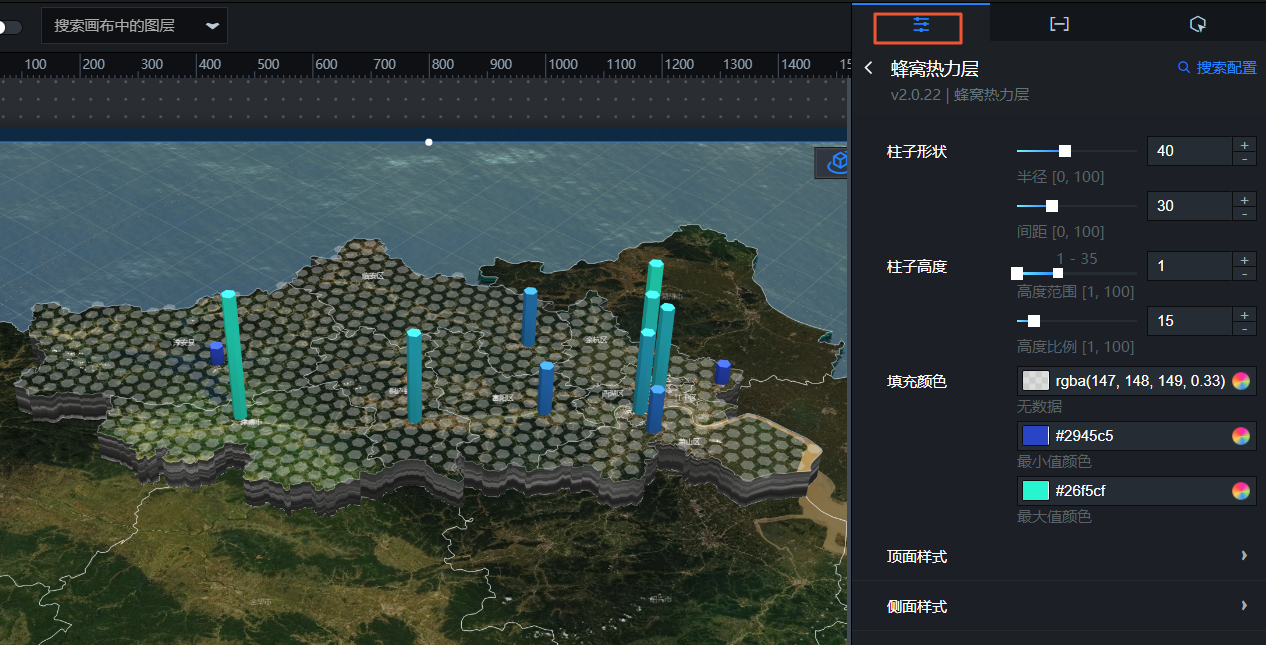Click the 高度比例 height ratio slider handle

click(1034, 321)
